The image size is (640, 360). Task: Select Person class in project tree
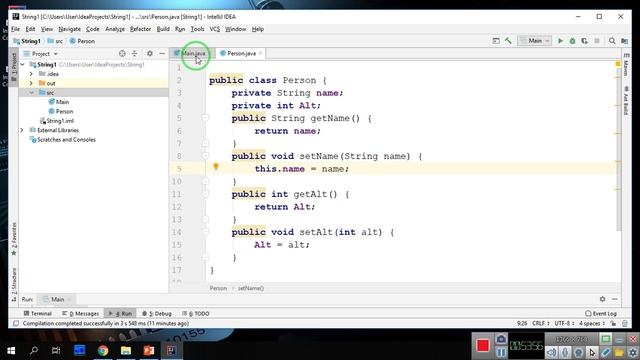coord(60,111)
